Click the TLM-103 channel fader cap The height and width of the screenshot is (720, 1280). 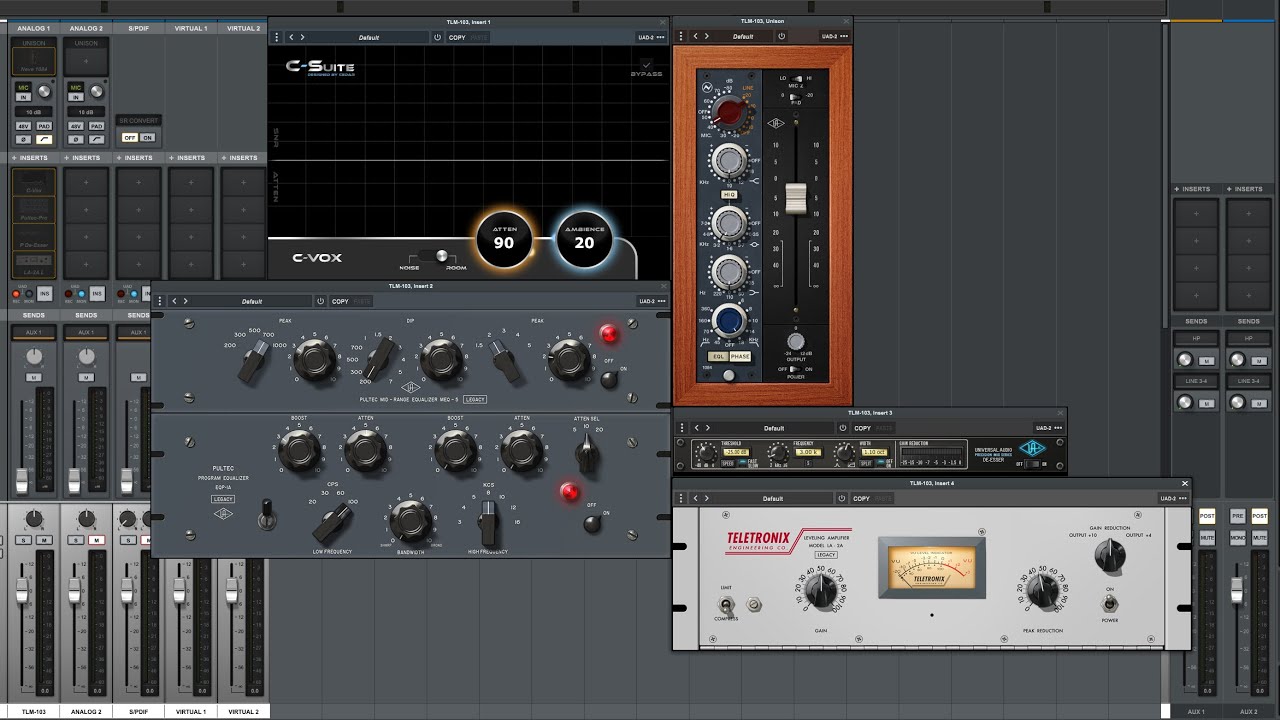[x=22, y=590]
